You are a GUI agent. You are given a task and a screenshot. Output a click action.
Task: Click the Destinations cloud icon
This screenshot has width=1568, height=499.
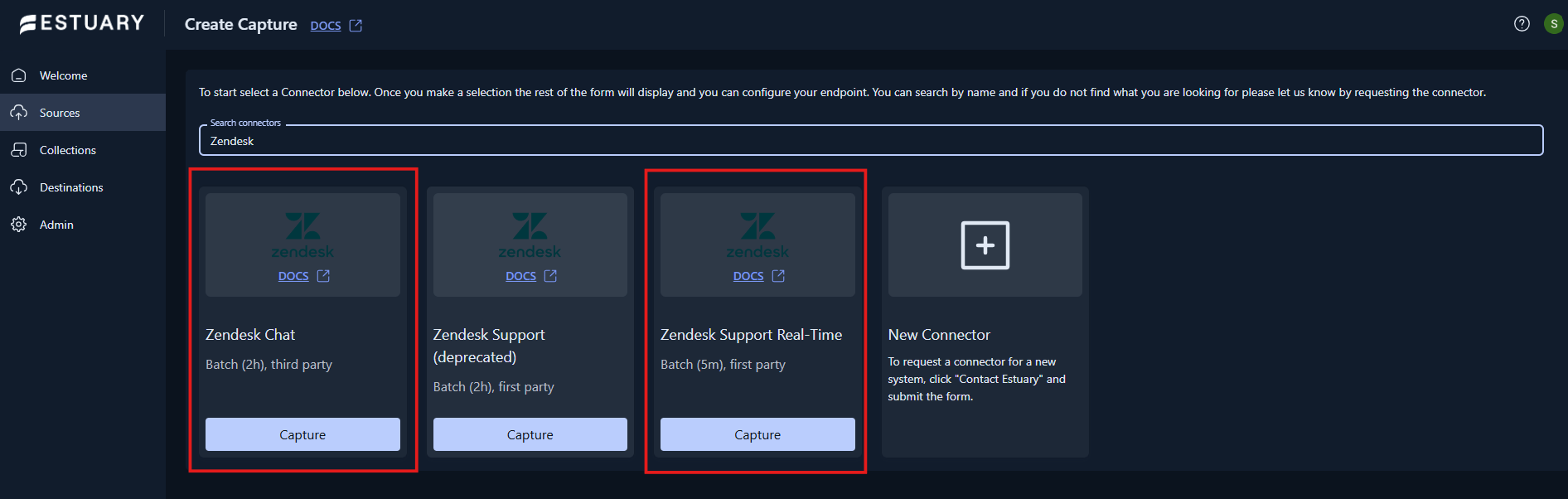point(19,187)
